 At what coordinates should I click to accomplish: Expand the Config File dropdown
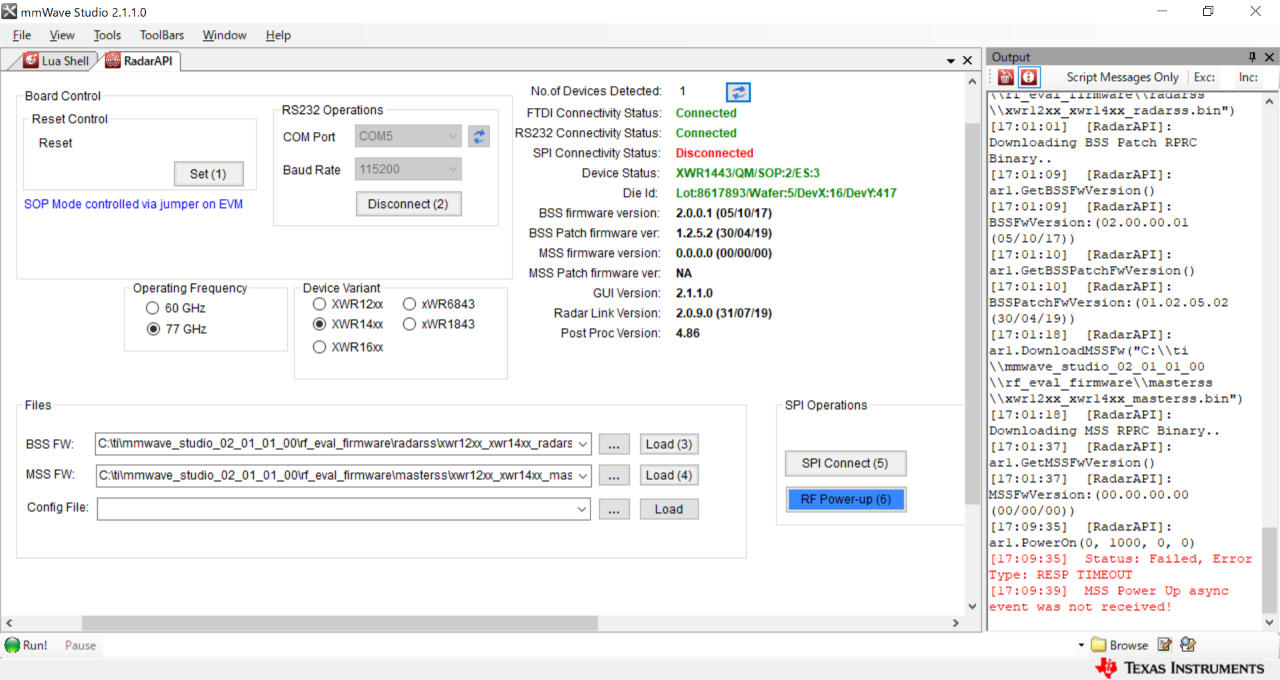[x=583, y=509]
